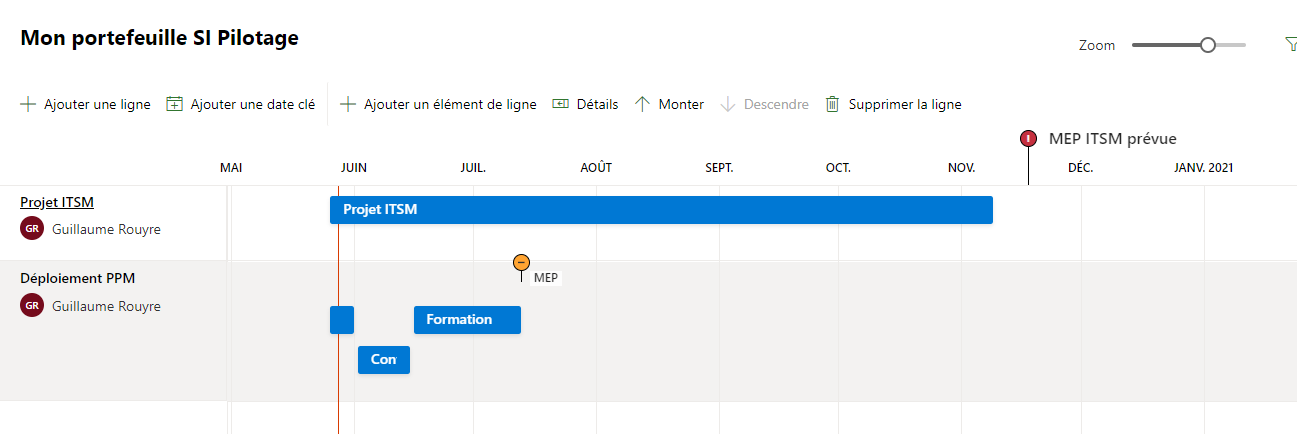Select the truncated Con task bar
This screenshot has height=434, width=1297.
pyautogui.click(x=384, y=360)
